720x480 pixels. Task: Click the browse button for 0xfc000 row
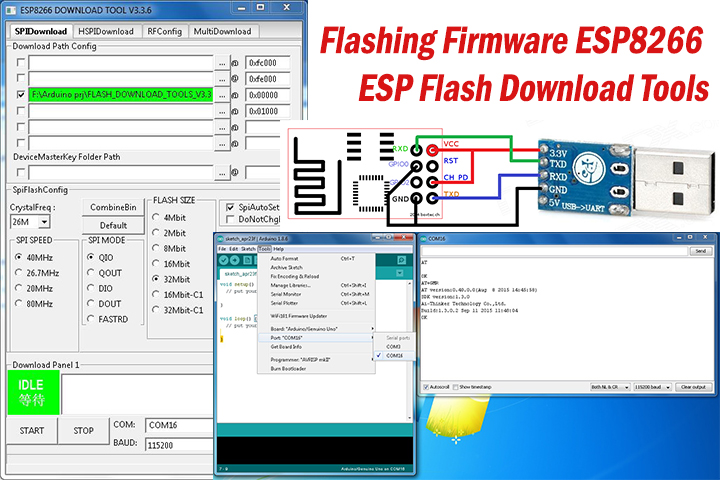point(222,63)
